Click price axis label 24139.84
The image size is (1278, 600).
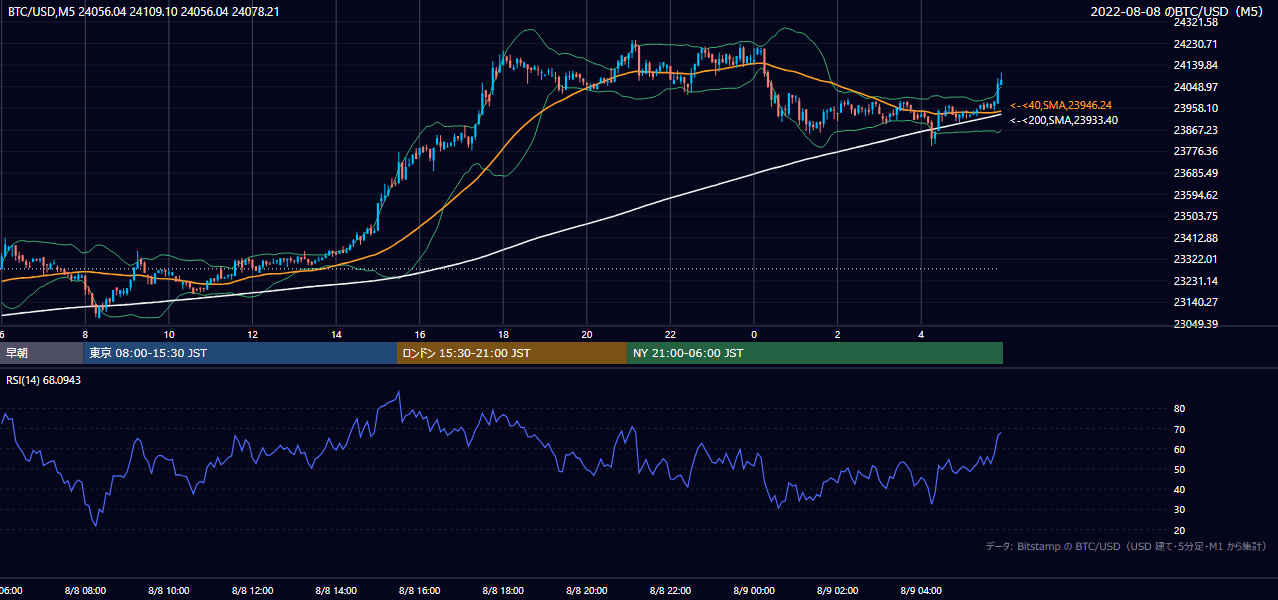1196,65
